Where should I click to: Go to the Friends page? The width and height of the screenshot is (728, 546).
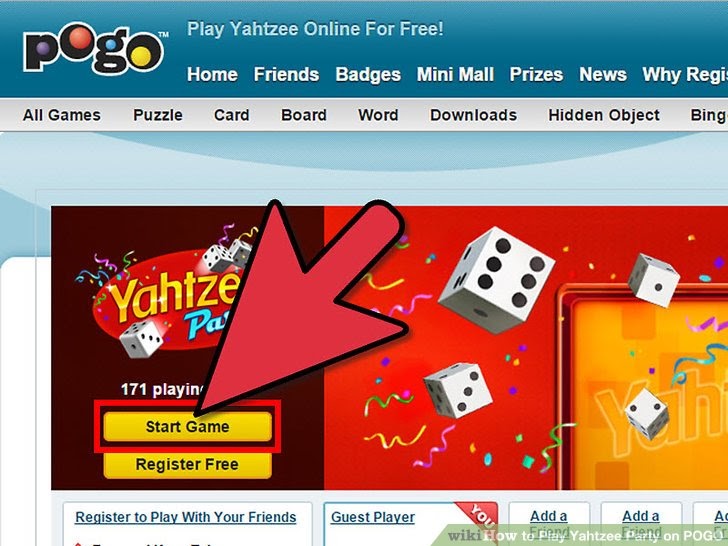click(286, 74)
